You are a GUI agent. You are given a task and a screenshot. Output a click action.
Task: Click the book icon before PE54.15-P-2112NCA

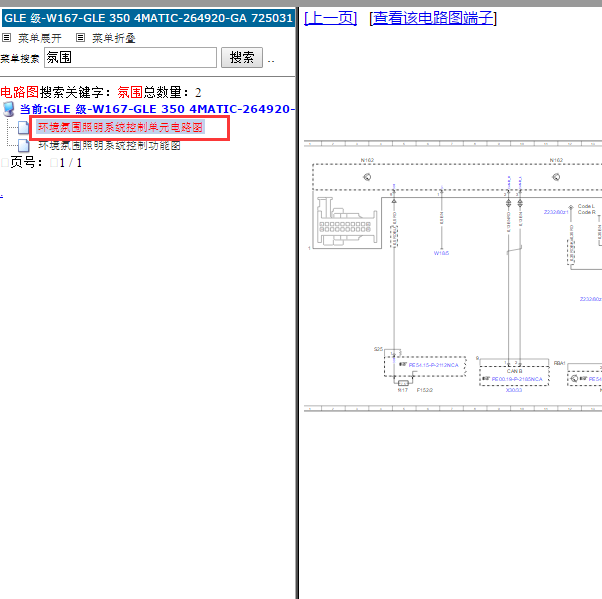point(403,364)
